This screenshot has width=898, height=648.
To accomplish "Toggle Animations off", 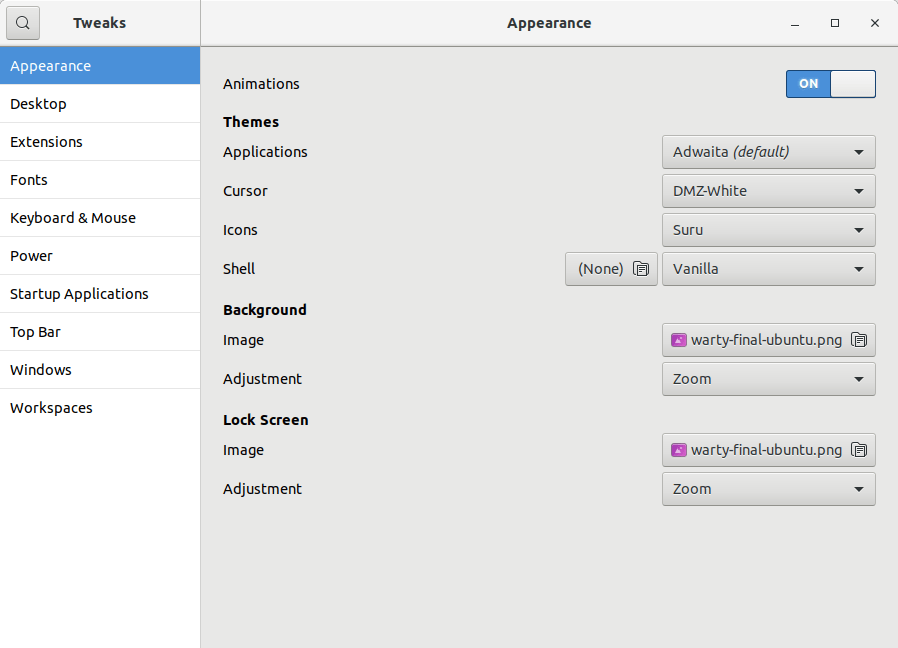I will click(x=831, y=84).
